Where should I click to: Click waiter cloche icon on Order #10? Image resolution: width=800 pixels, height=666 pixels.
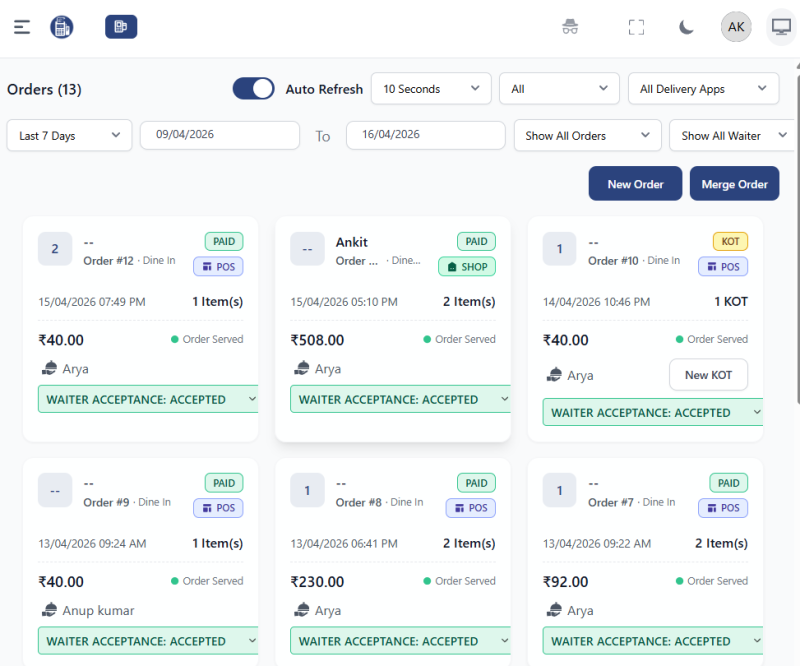point(554,375)
